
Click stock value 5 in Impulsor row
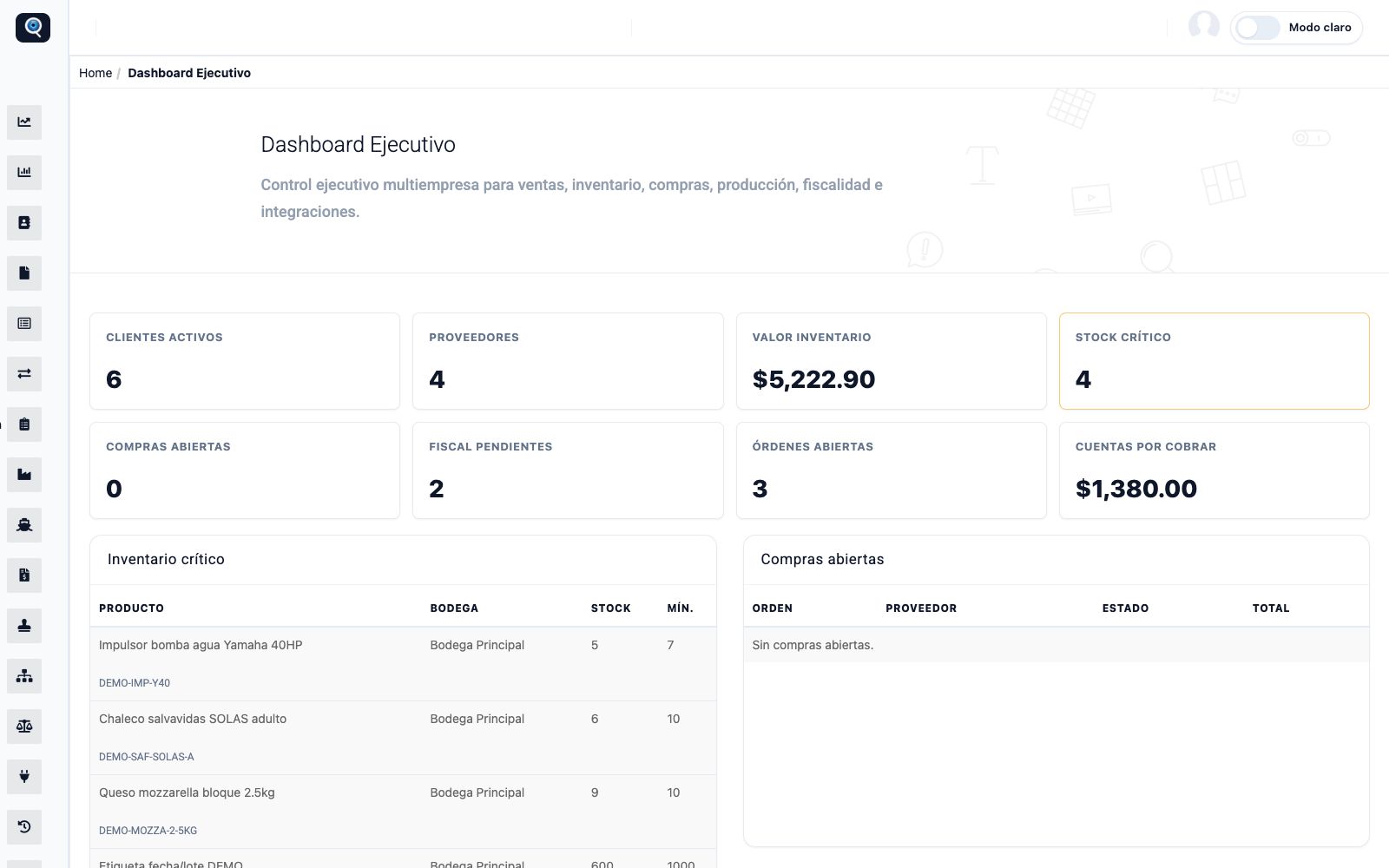(595, 645)
